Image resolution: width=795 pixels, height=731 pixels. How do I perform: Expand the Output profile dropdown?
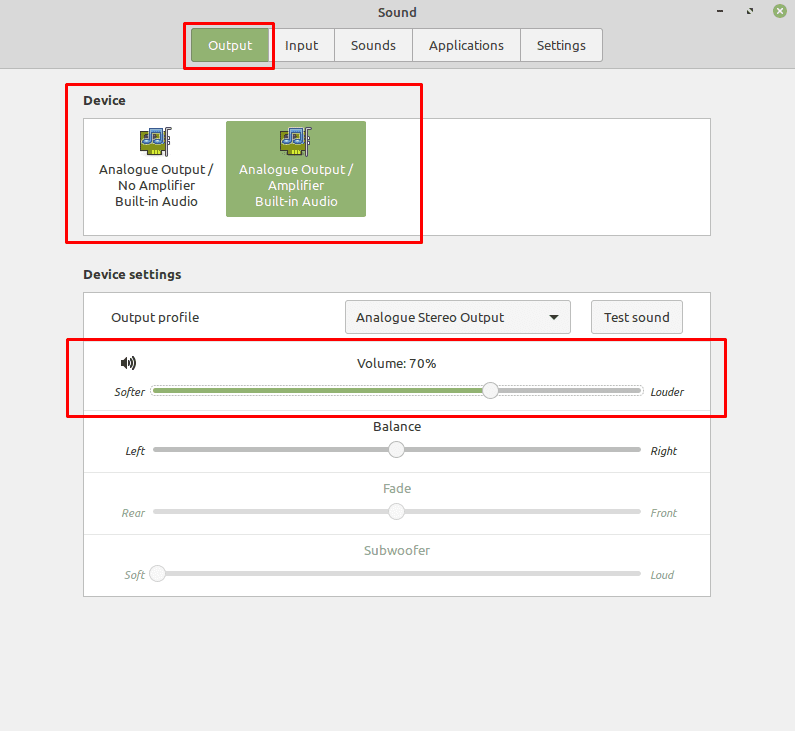pos(458,317)
